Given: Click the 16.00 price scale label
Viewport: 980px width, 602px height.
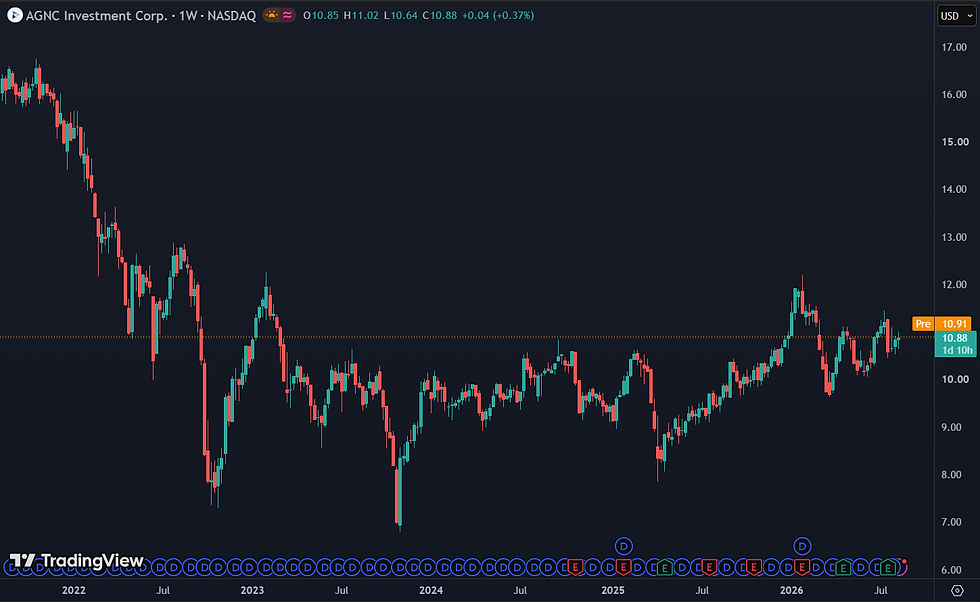Looking at the screenshot, I should click(954, 94).
